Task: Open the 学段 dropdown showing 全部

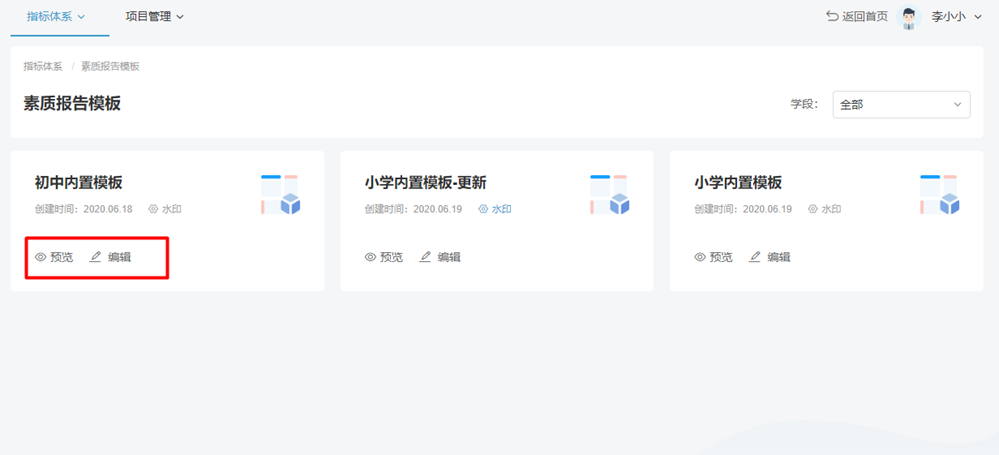Action: click(x=901, y=105)
